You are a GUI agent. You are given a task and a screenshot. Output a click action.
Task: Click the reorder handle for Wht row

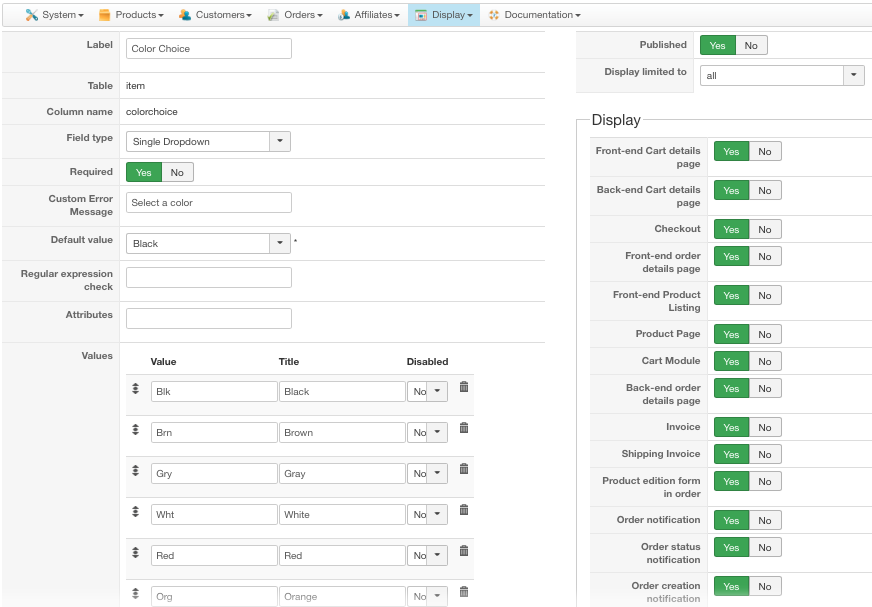click(x=136, y=511)
